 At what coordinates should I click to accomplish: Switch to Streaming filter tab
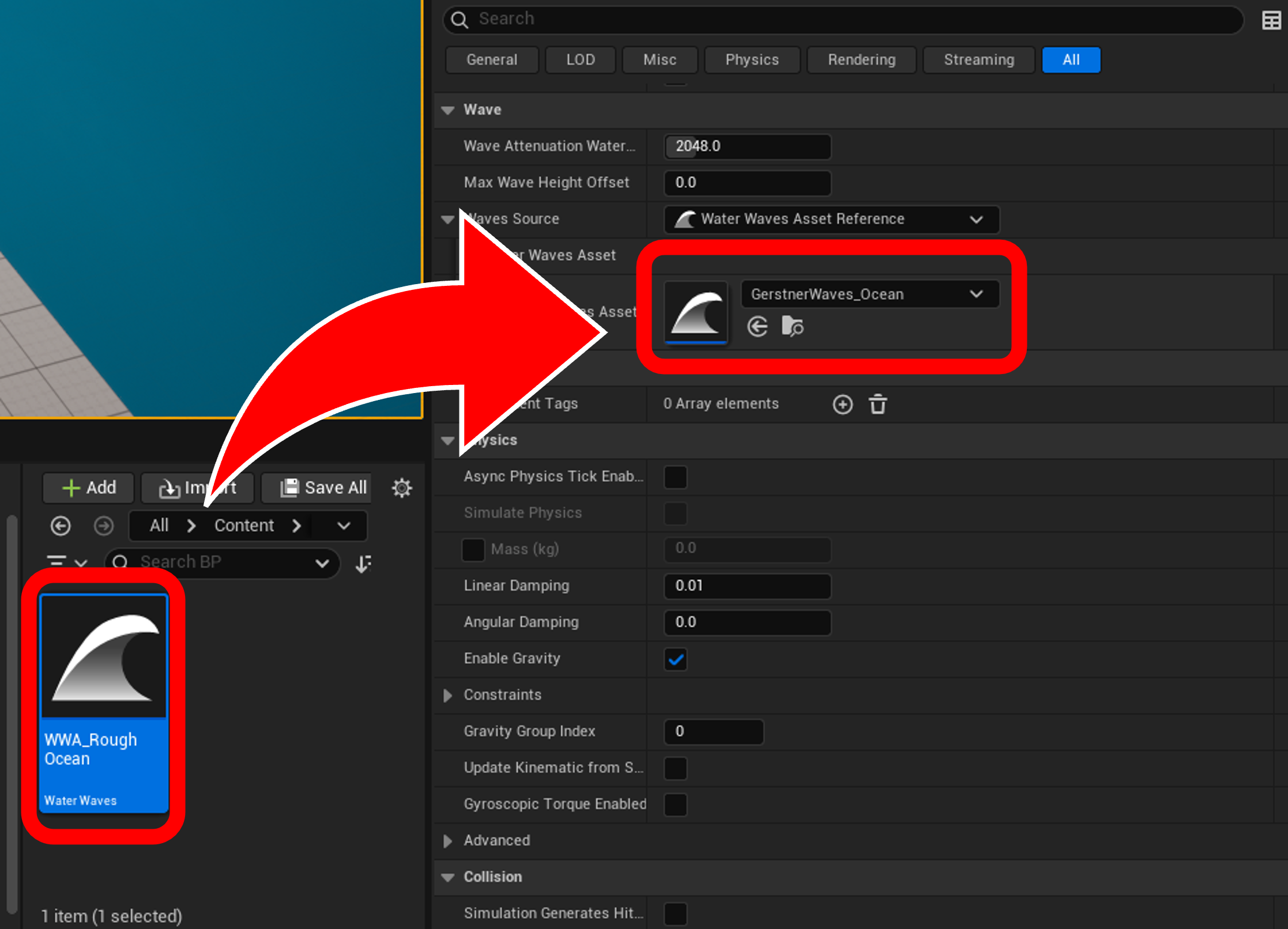(x=978, y=60)
